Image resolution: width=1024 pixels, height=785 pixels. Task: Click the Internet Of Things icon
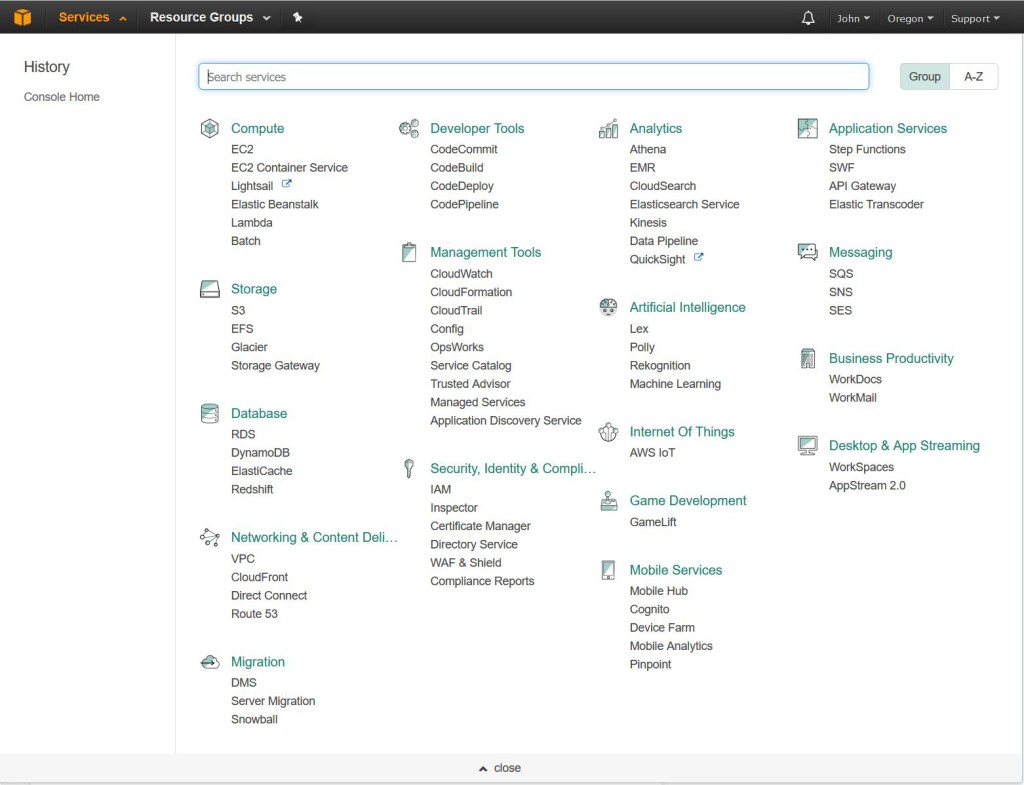[x=608, y=432]
